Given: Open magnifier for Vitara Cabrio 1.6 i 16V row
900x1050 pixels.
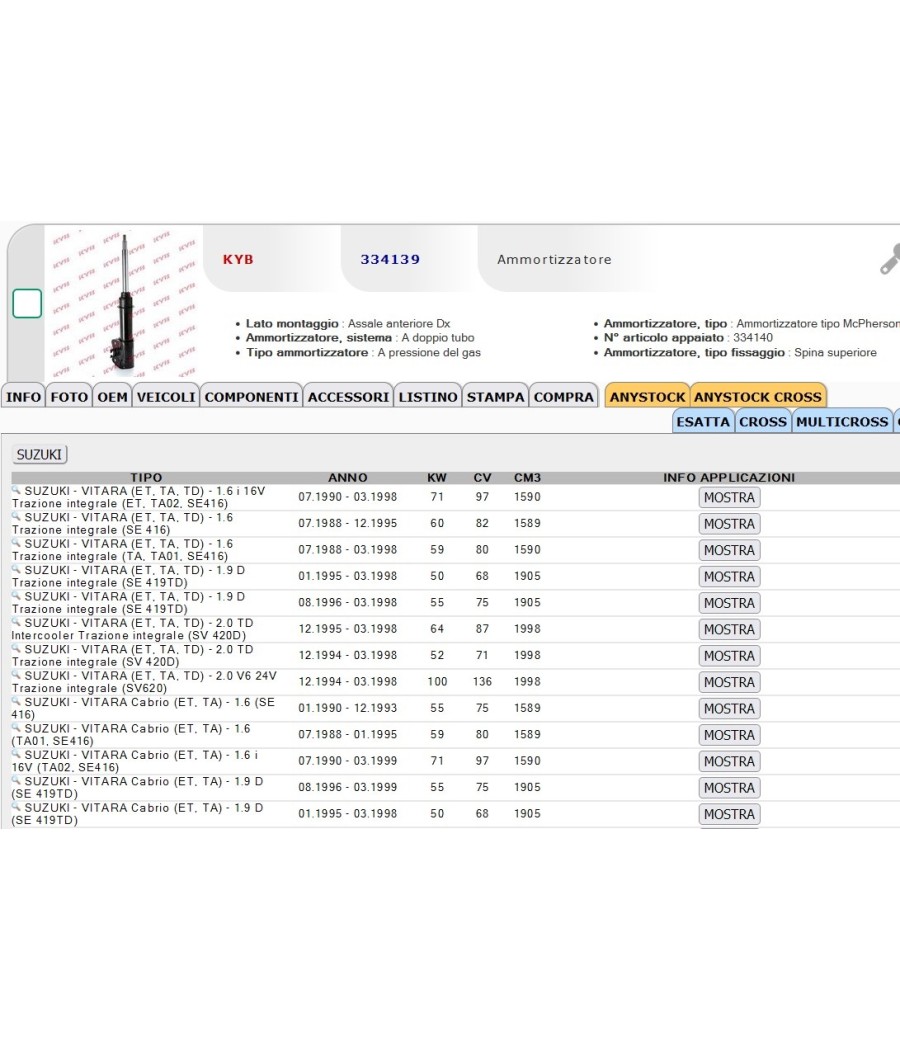Looking at the screenshot, I should coord(17,754).
